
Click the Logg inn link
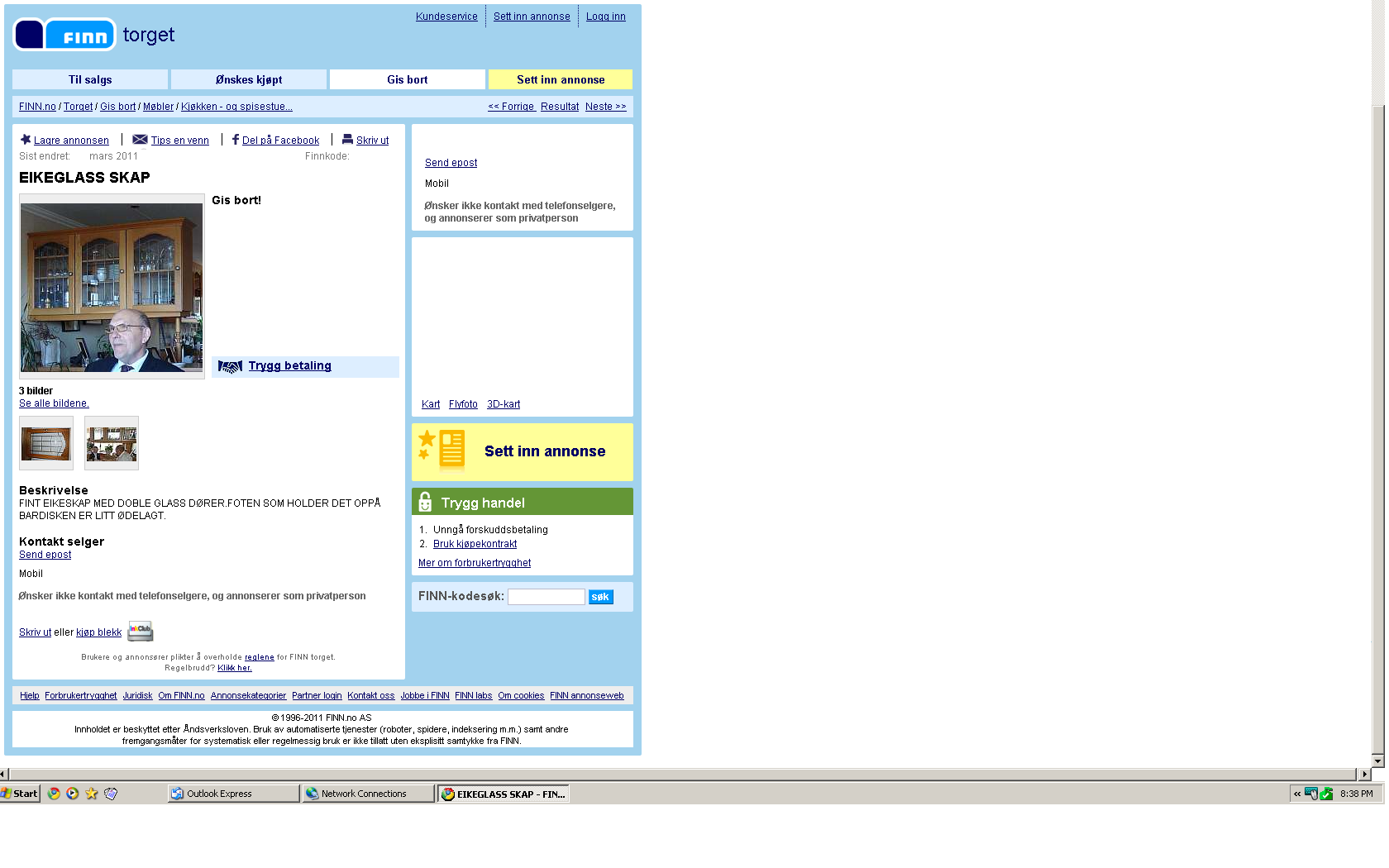(606, 17)
